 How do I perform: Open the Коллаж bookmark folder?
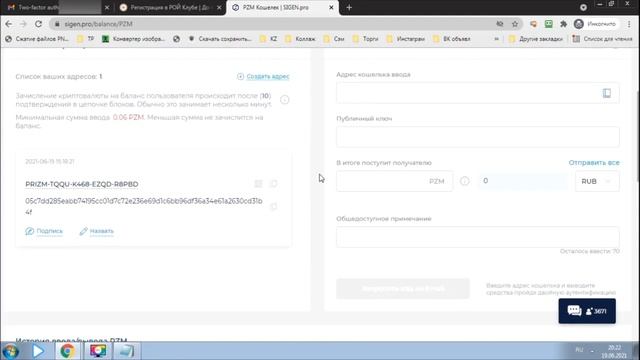(300, 39)
